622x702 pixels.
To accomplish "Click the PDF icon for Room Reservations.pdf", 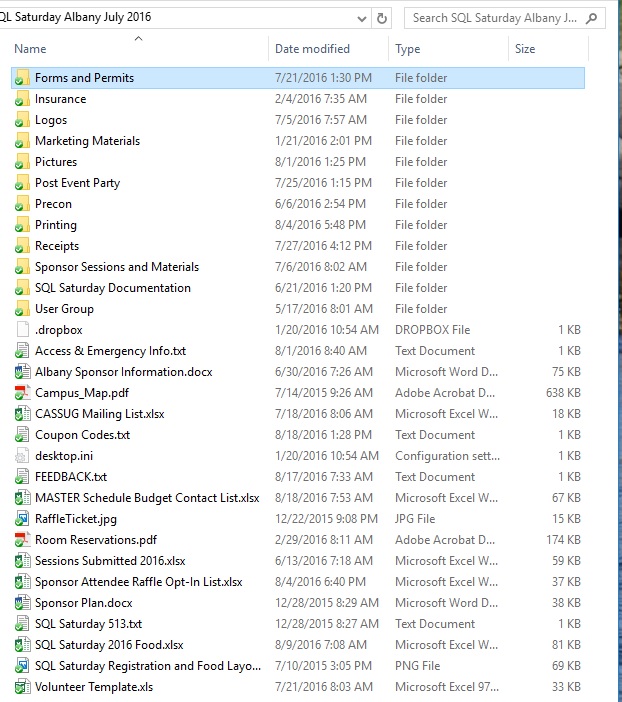I will (22, 539).
